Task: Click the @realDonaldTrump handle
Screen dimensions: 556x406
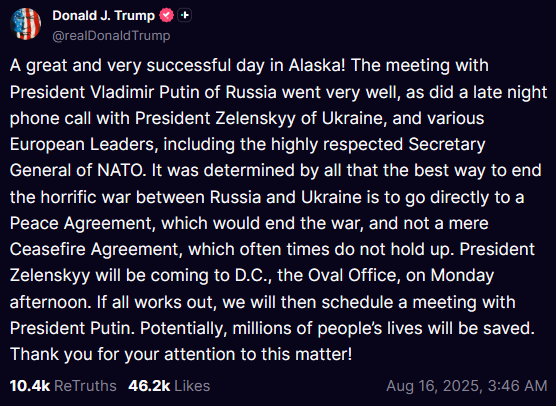Action: pyautogui.click(x=111, y=36)
